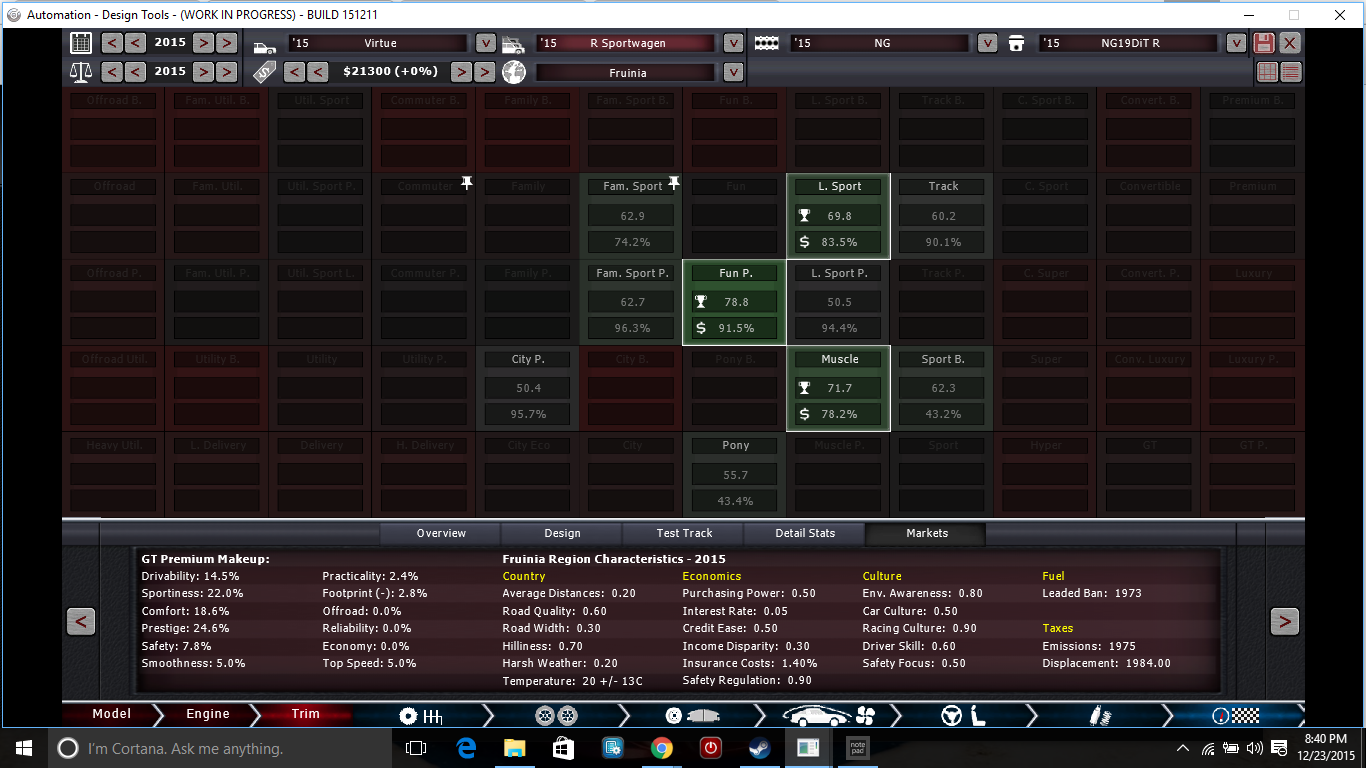
Task: Select the Track market header
Action: [x=942, y=186]
